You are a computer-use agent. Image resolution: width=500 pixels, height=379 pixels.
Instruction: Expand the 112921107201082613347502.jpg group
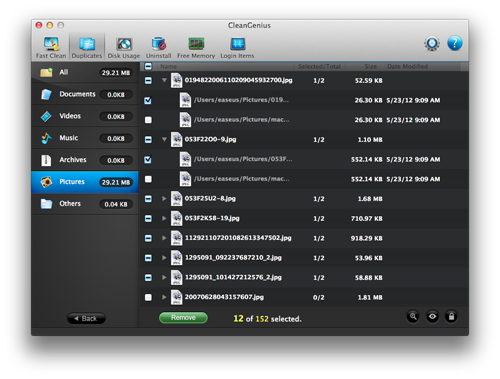tap(164, 238)
